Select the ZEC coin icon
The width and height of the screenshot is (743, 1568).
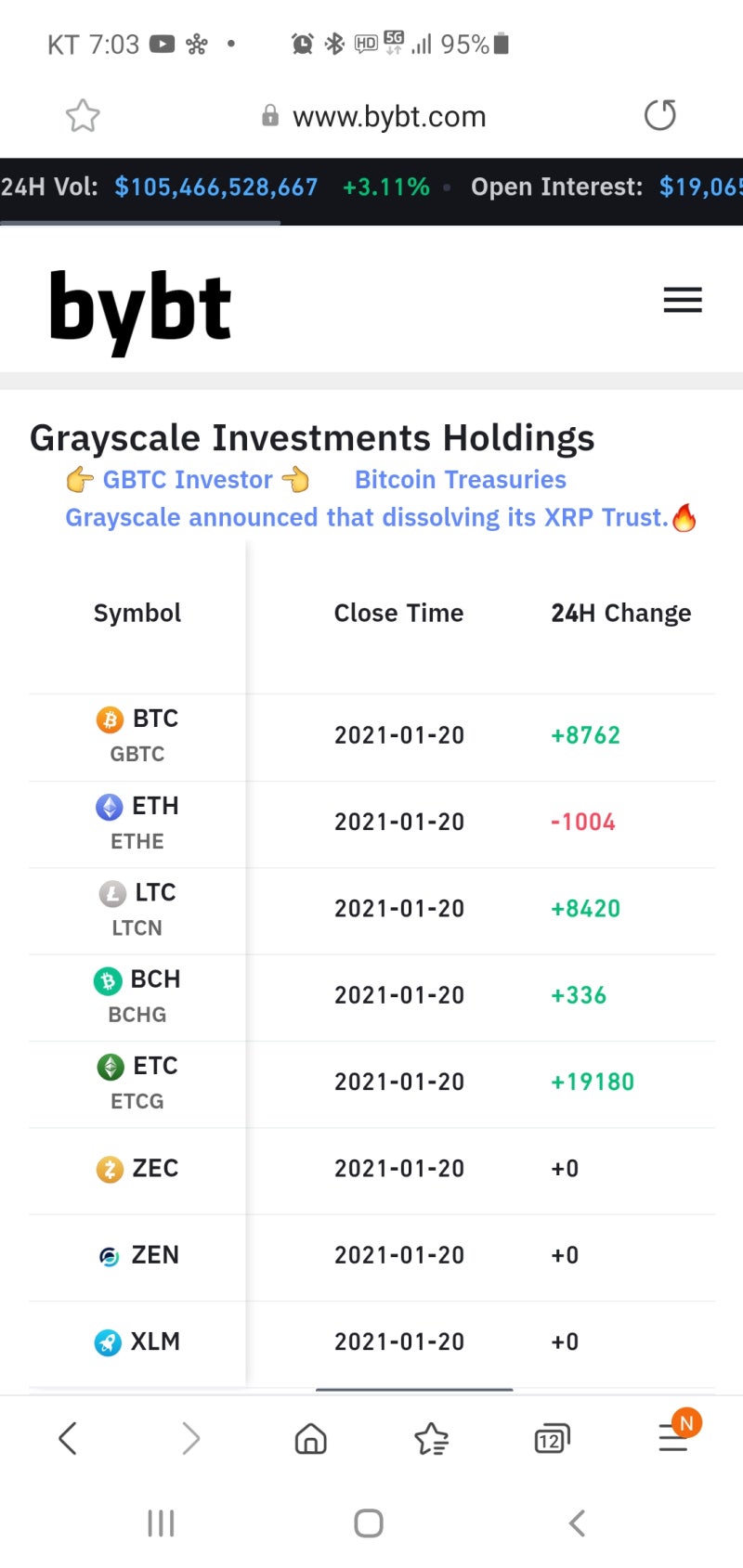[x=110, y=1169]
